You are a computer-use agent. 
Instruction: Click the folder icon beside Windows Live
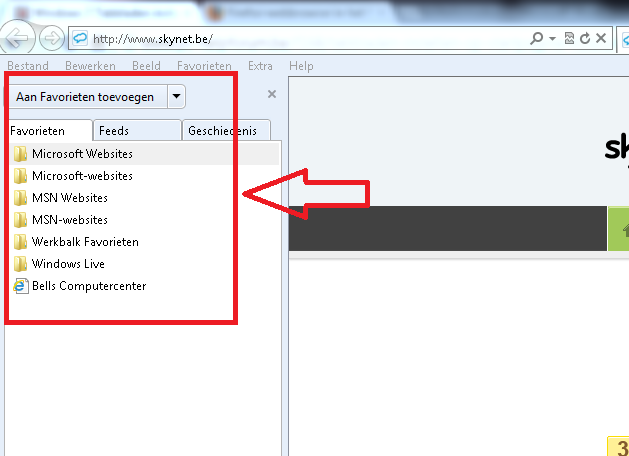click(20, 264)
